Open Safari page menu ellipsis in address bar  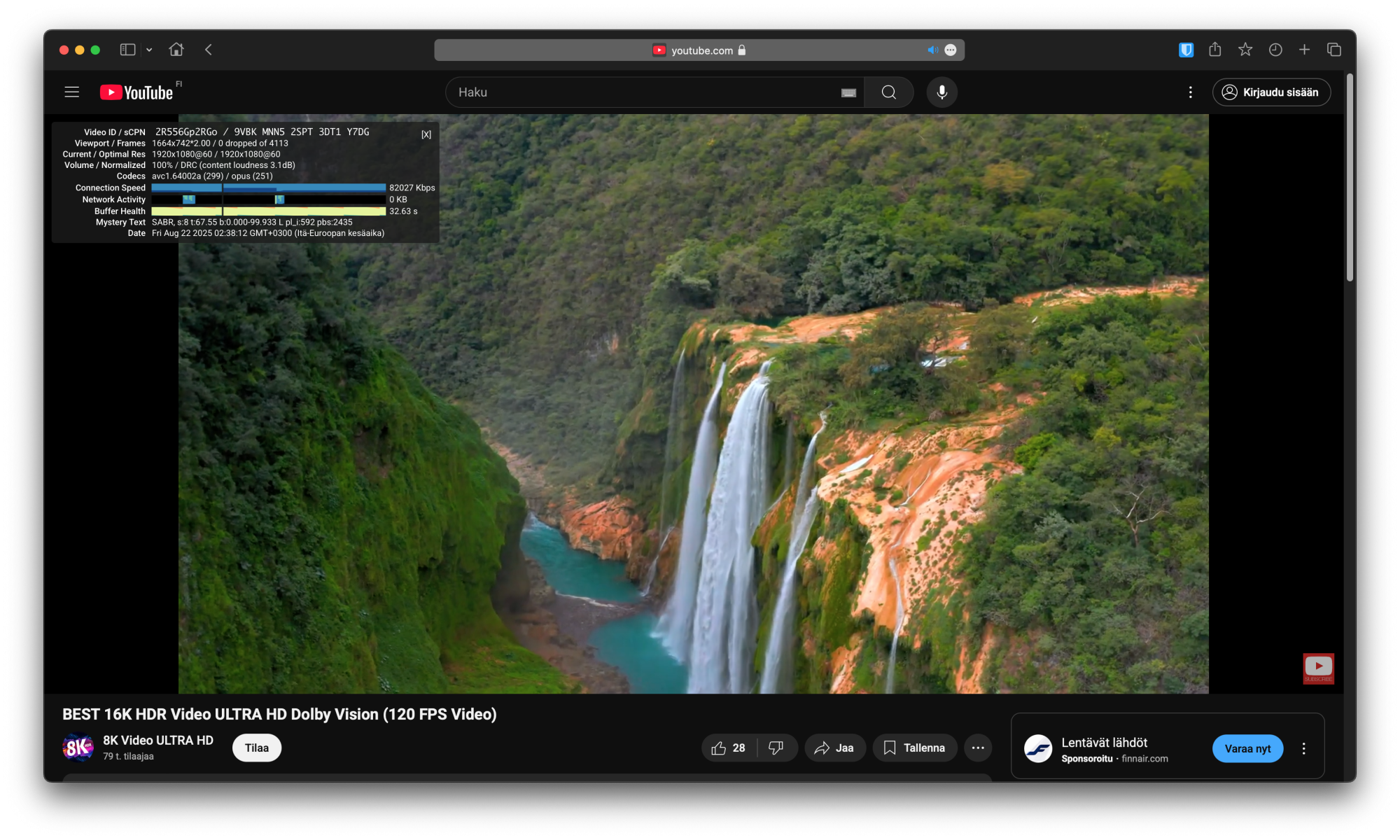tap(951, 50)
